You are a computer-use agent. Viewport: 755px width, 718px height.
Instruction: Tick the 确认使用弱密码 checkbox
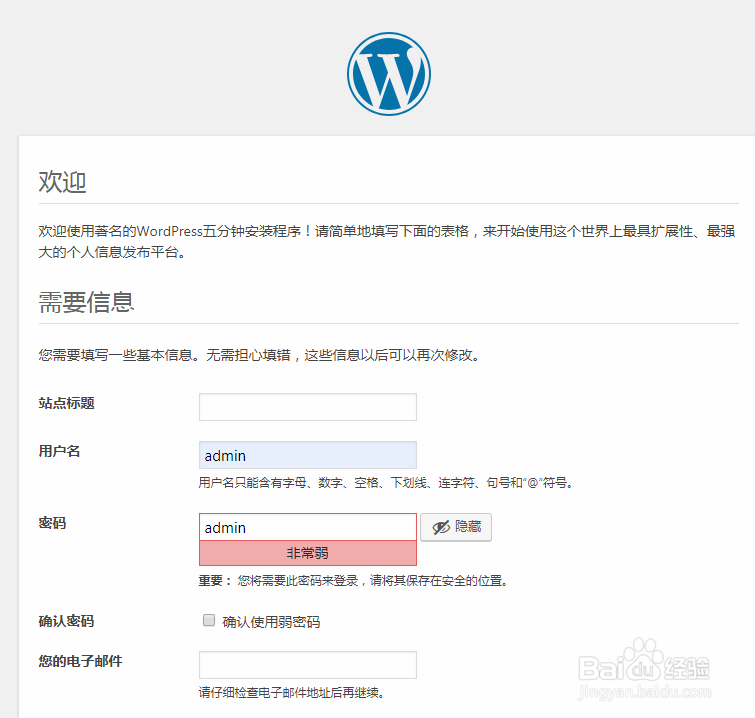pyautogui.click(x=208, y=620)
